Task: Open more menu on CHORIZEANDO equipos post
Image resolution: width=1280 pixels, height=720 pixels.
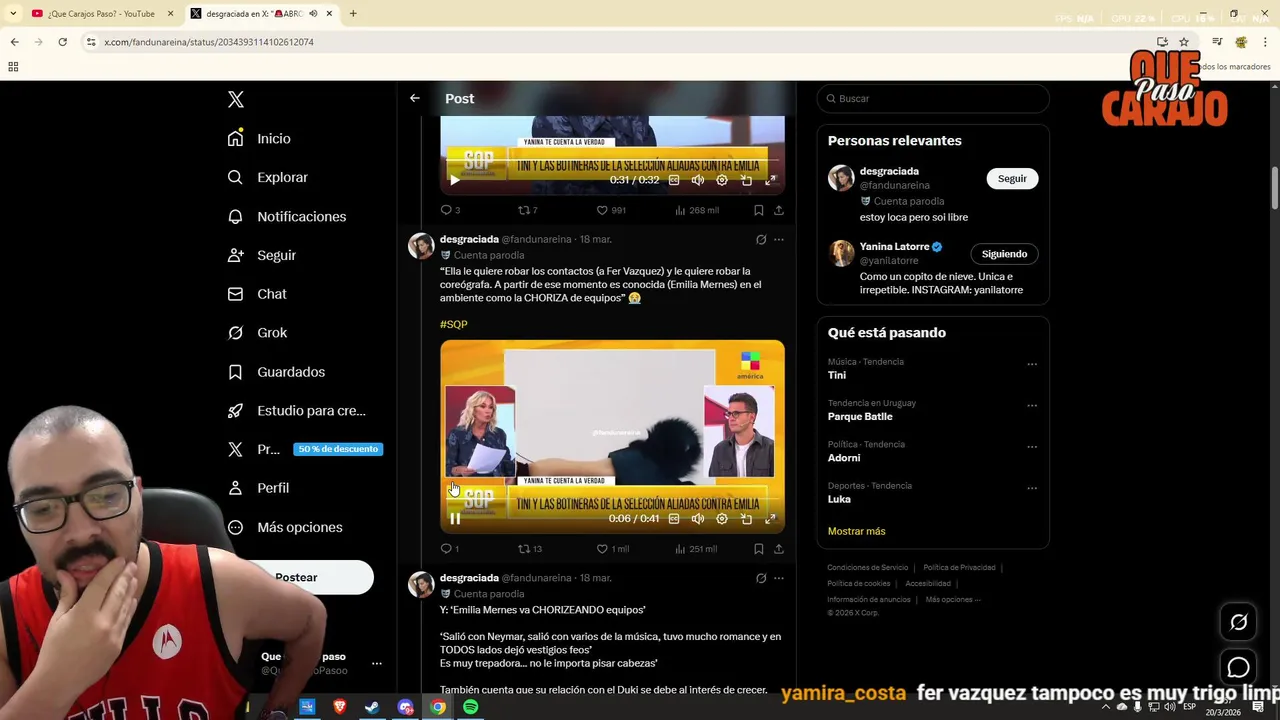Action: (779, 578)
